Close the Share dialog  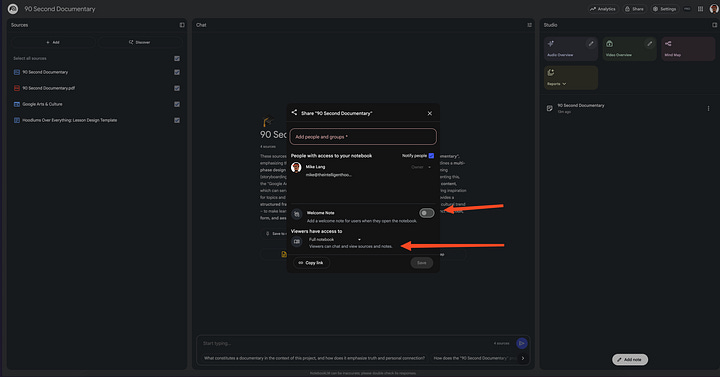(x=429, y=113)
